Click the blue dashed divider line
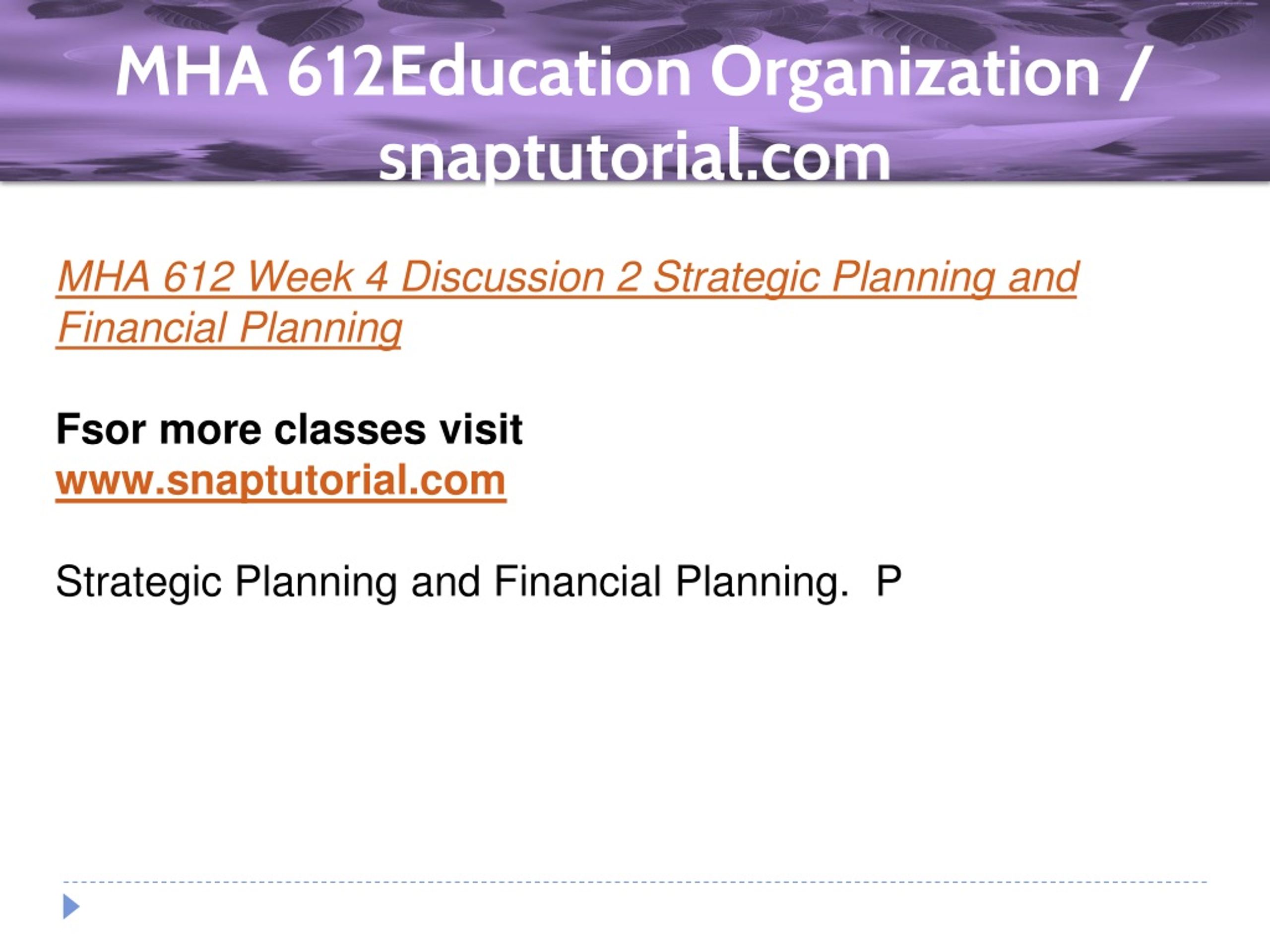 635,882
